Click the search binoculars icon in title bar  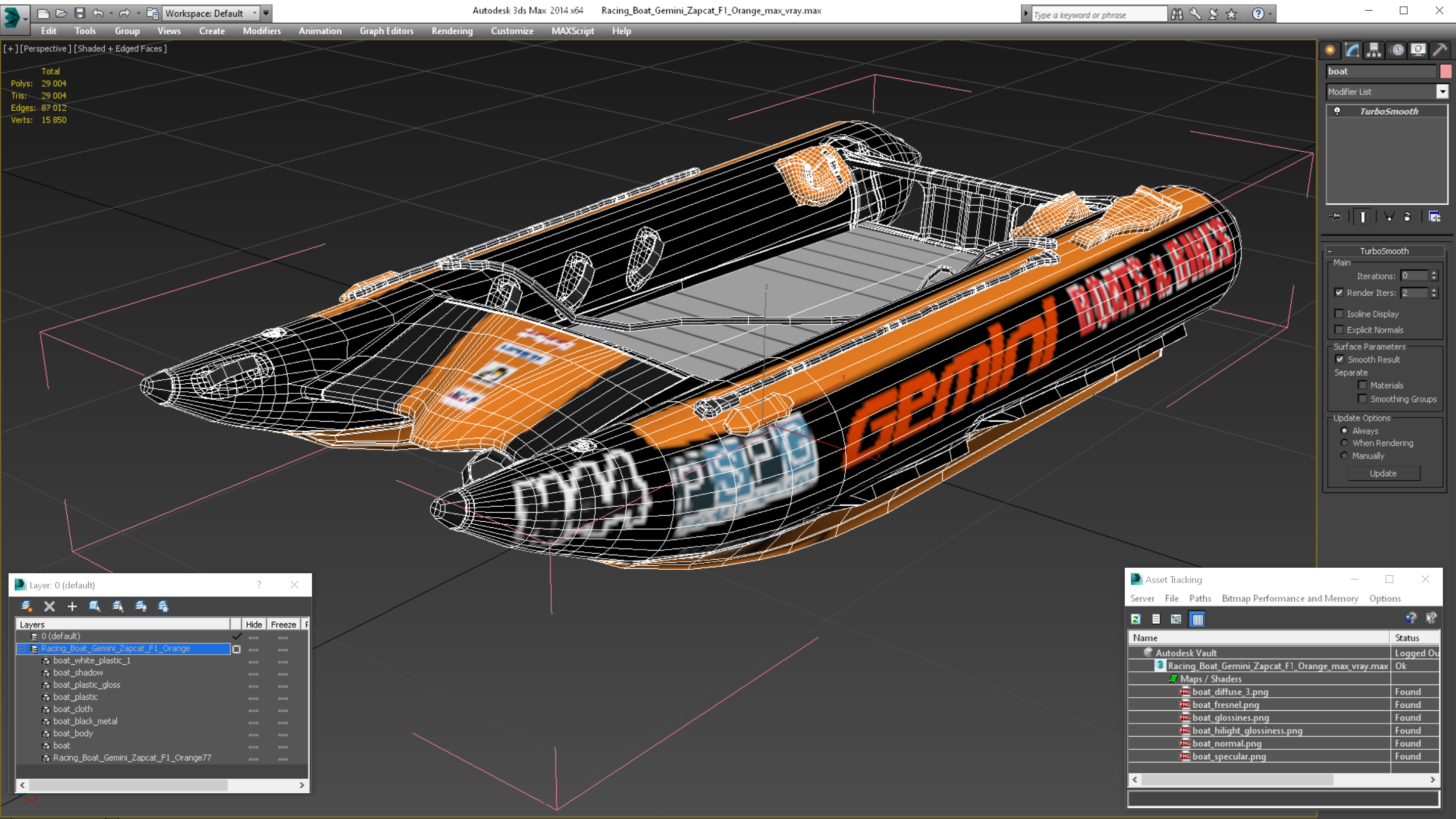[x=1177, y=14]
